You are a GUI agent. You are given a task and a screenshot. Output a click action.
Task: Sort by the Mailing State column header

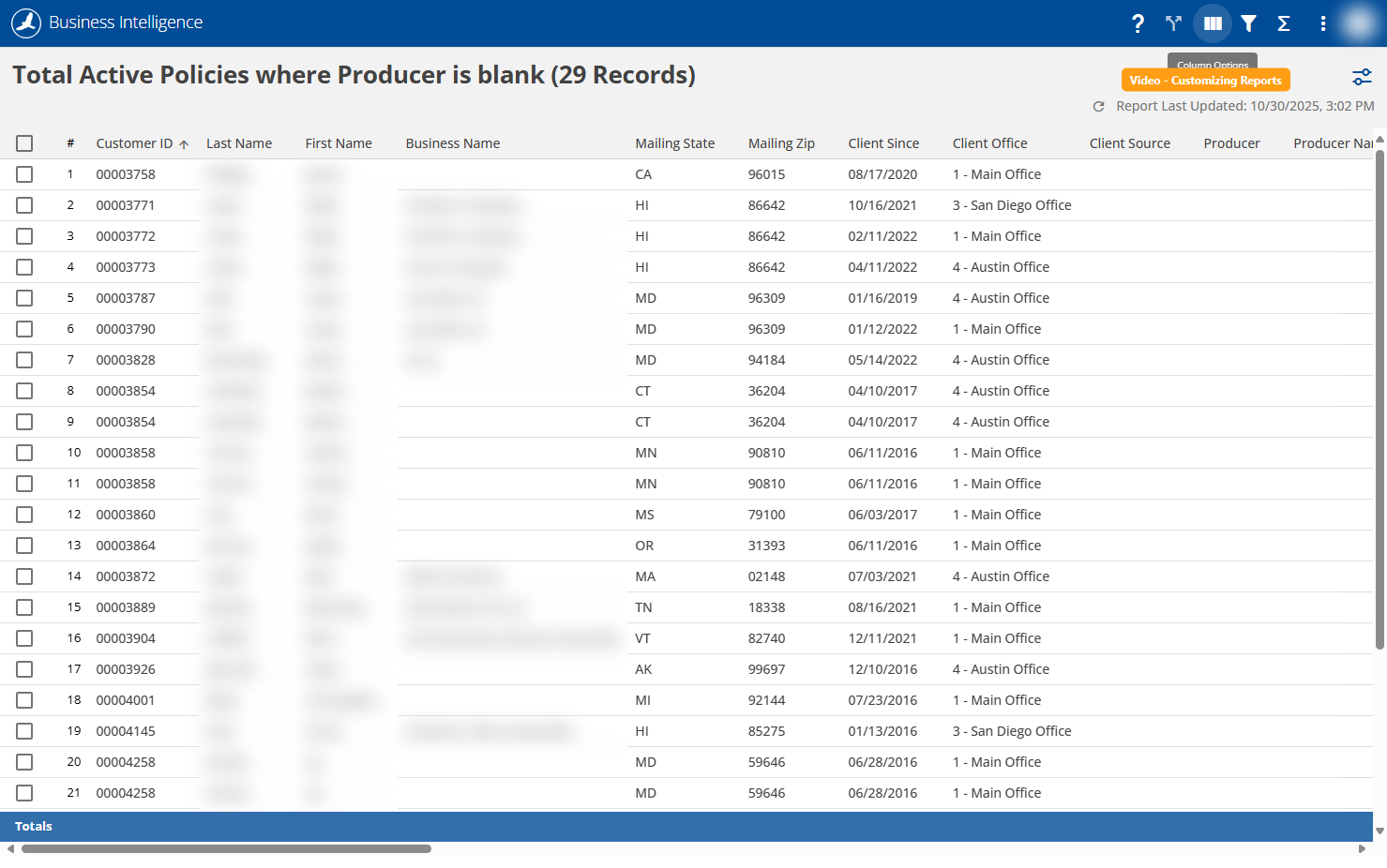[675, 143]
